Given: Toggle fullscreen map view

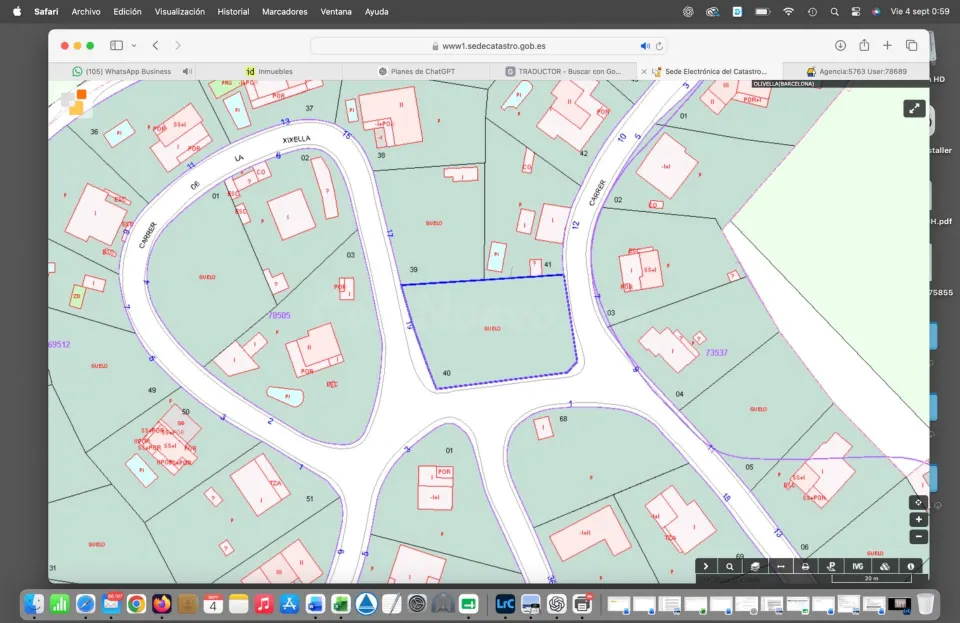Looking at the screenshot, I should pos(914,108).
